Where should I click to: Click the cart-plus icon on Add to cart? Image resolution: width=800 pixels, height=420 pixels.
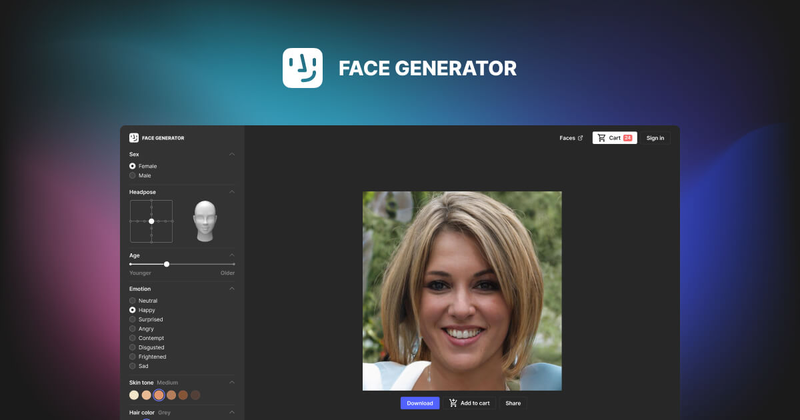453,403
